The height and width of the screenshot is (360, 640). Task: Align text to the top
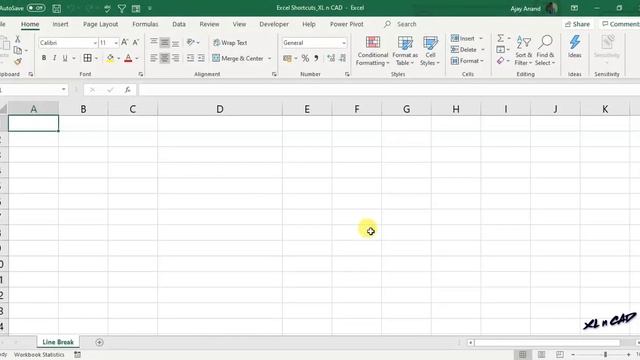[x=153, y=42]
